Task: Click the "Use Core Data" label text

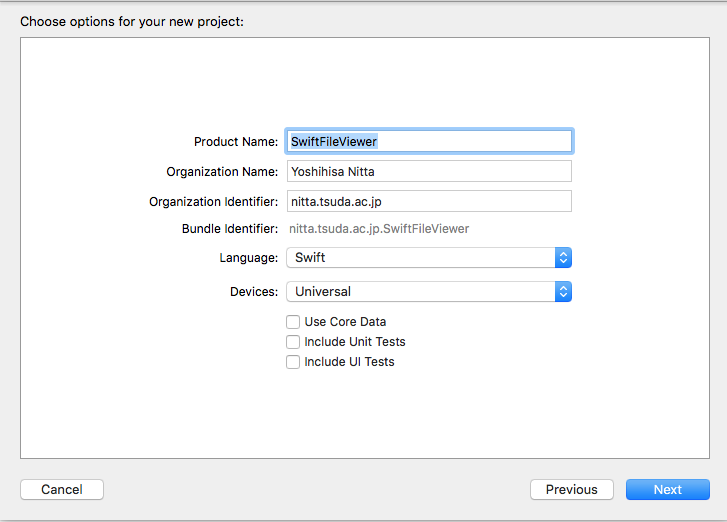Action: coord(345,322)
